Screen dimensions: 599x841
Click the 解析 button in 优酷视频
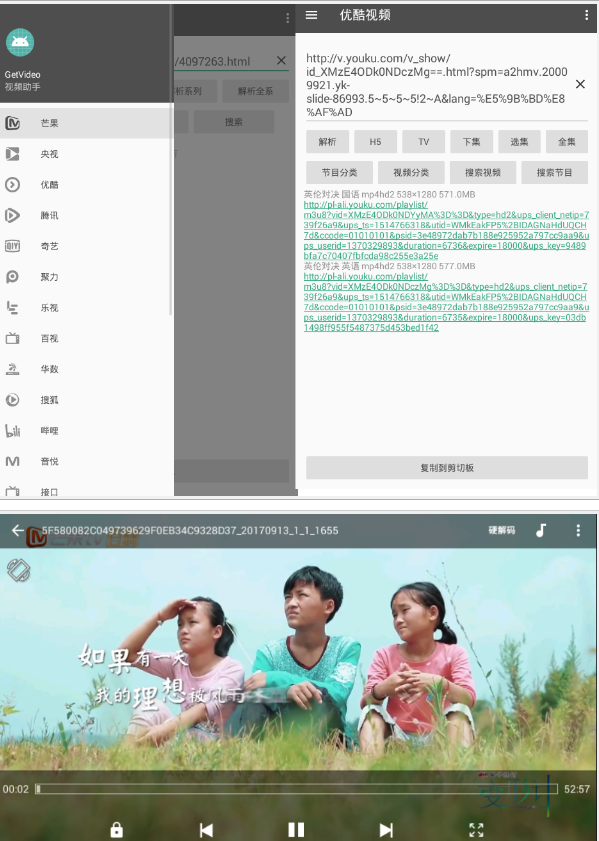click(328, 142)
